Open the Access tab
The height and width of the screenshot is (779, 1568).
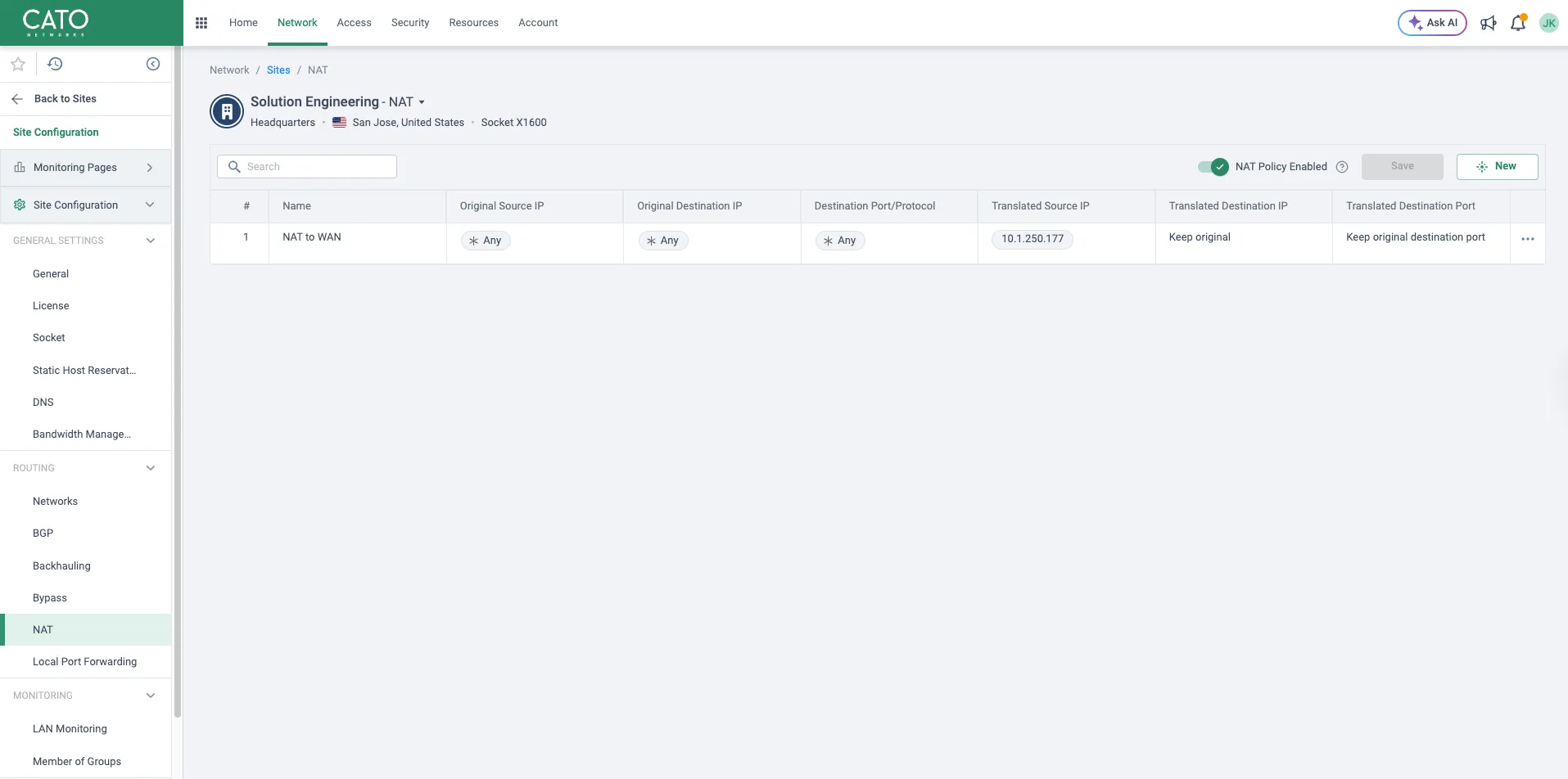[354, 23]
